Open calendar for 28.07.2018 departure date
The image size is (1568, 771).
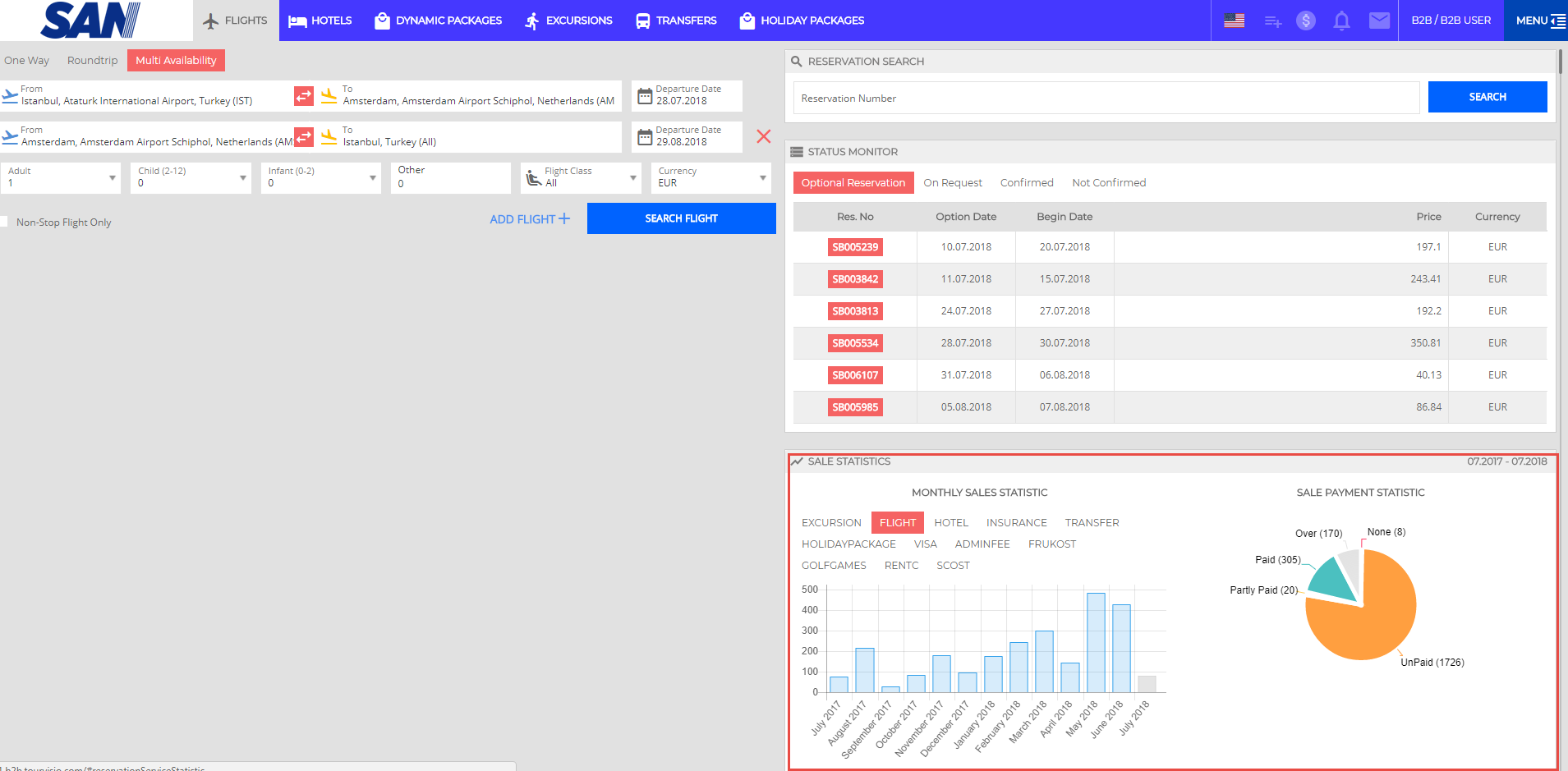pos(646,96)
